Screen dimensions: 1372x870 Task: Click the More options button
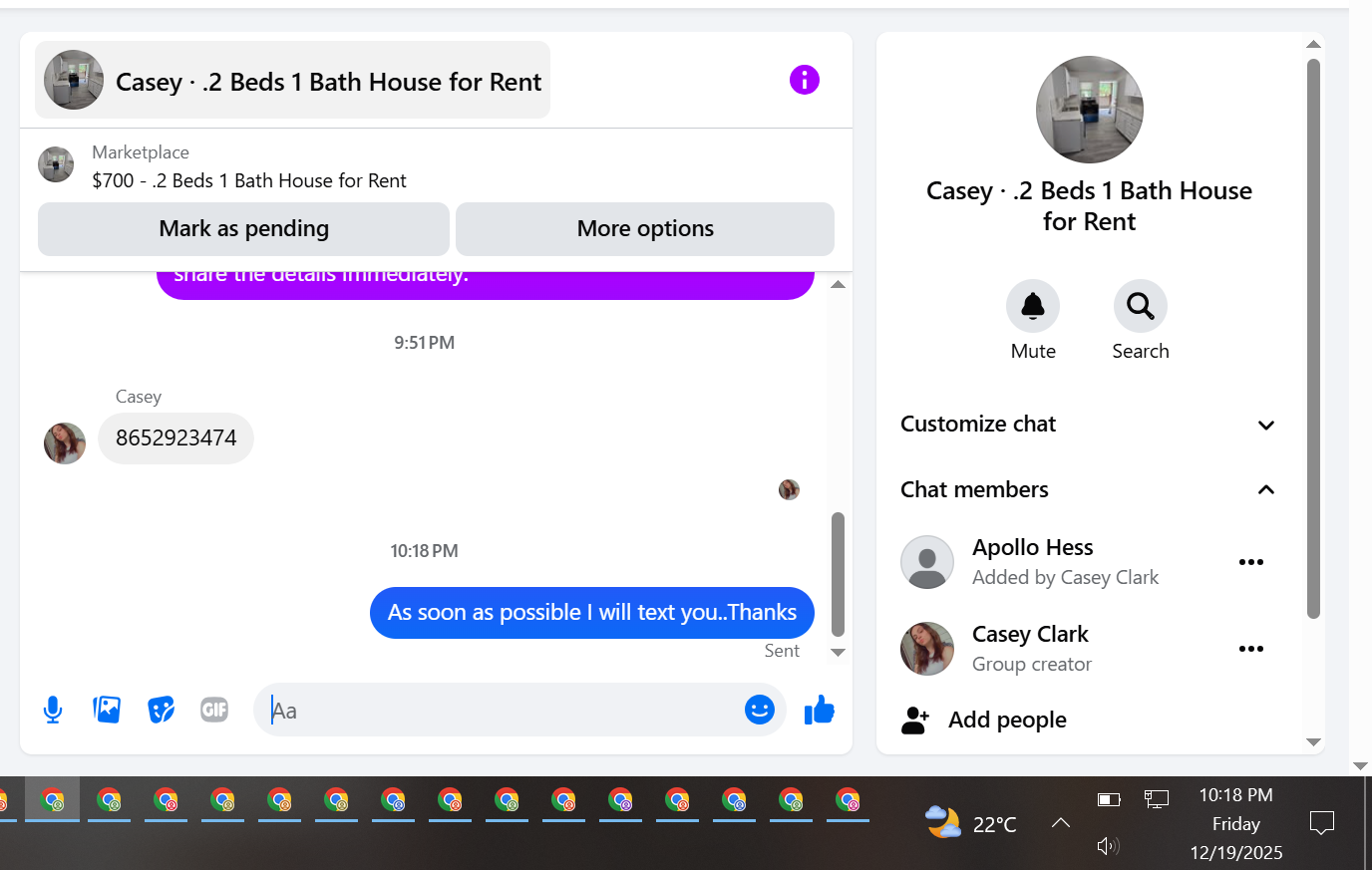coord(645,229)
